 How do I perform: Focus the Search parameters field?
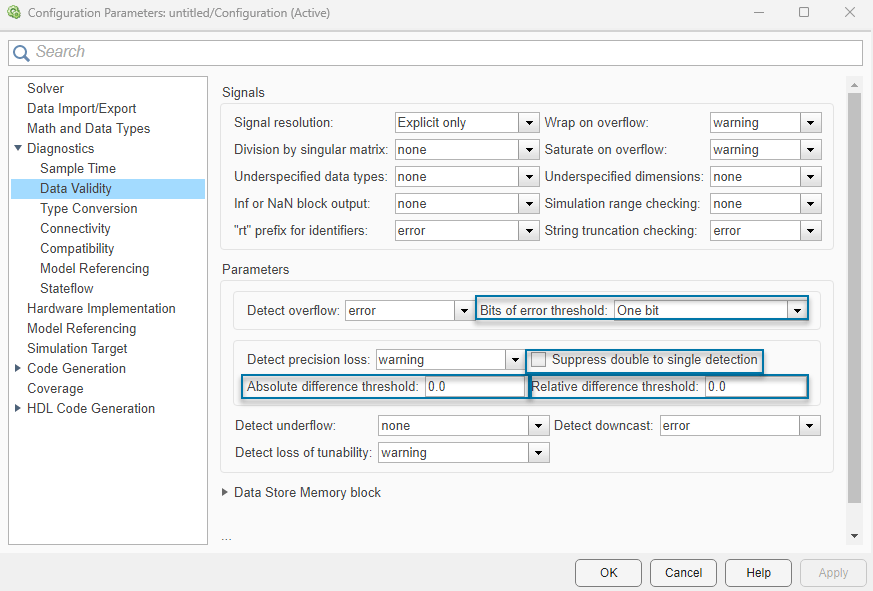[435, 53]
